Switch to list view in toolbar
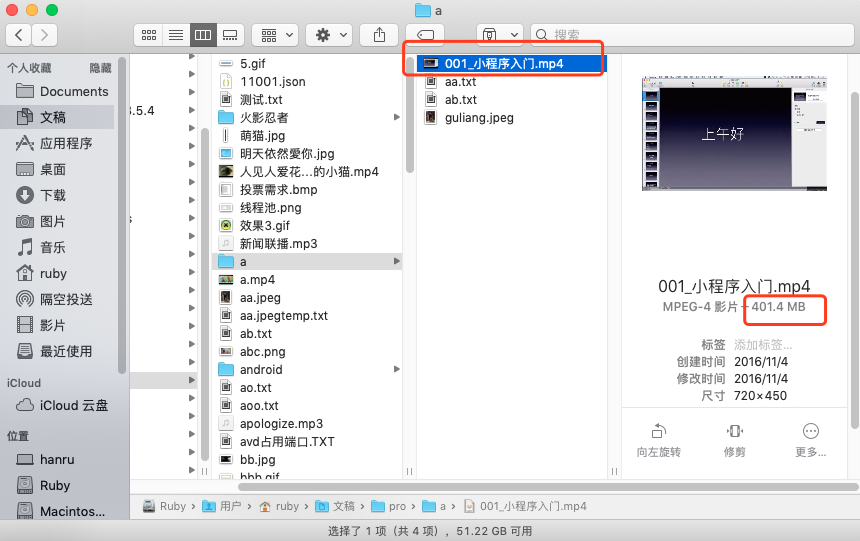The image size is (860, 541). (x=176, y=35)
